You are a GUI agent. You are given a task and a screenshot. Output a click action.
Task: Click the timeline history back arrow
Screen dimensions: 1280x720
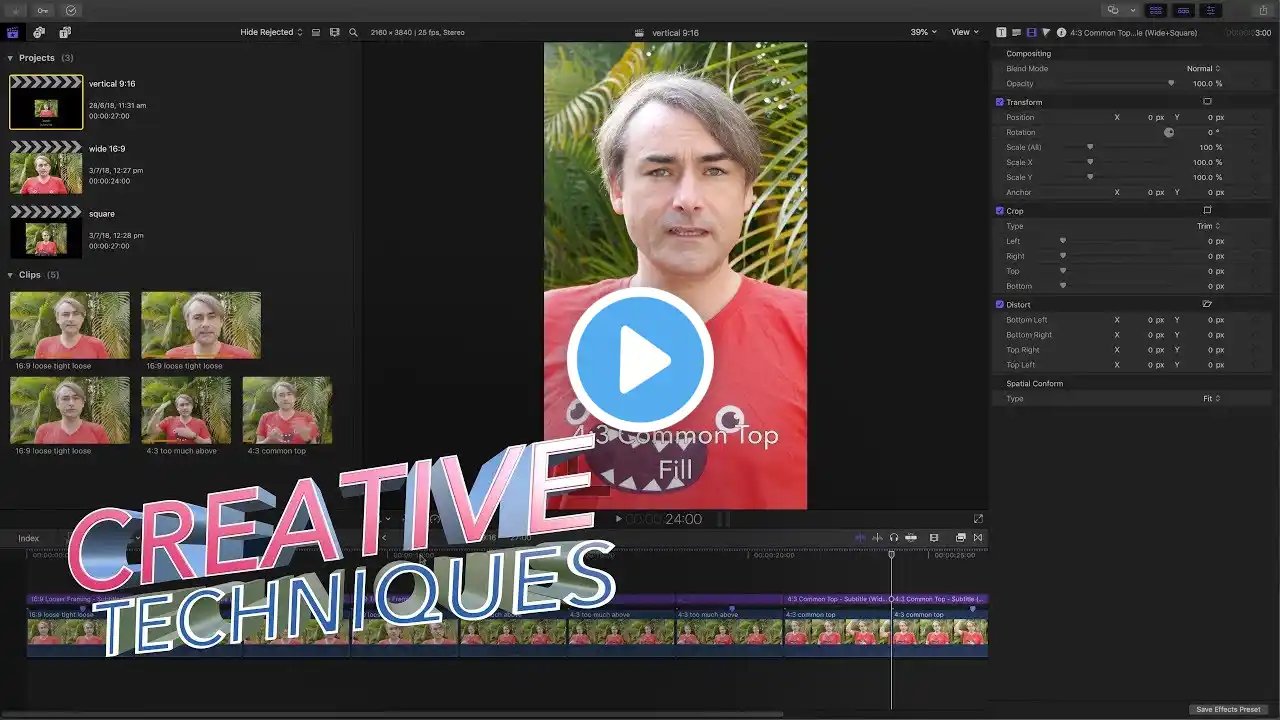(384, 538)
